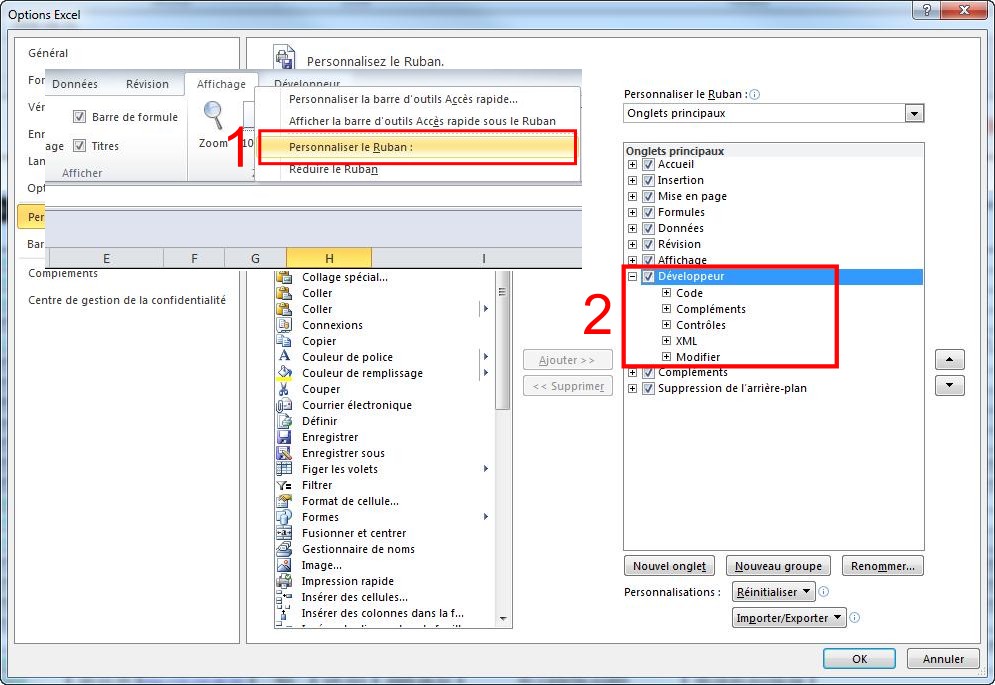Click the Zoom magnifier icon in ribbon

click(x=213, y=115)
